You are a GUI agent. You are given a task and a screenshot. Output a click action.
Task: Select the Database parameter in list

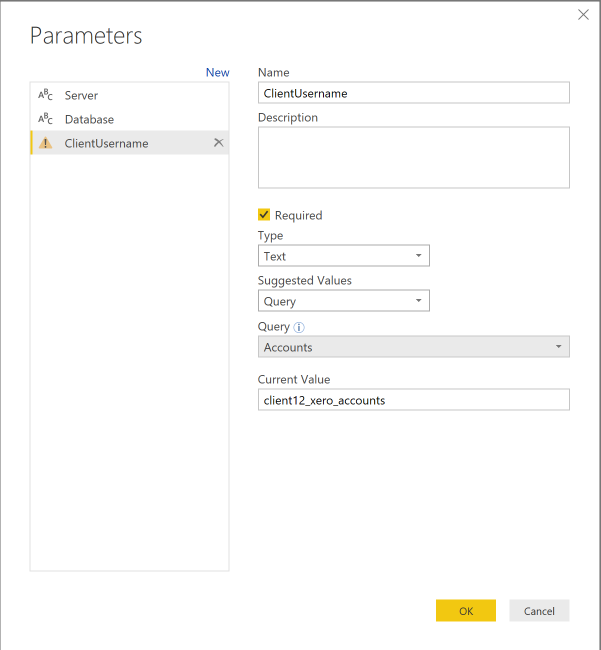tap(130, 119)
